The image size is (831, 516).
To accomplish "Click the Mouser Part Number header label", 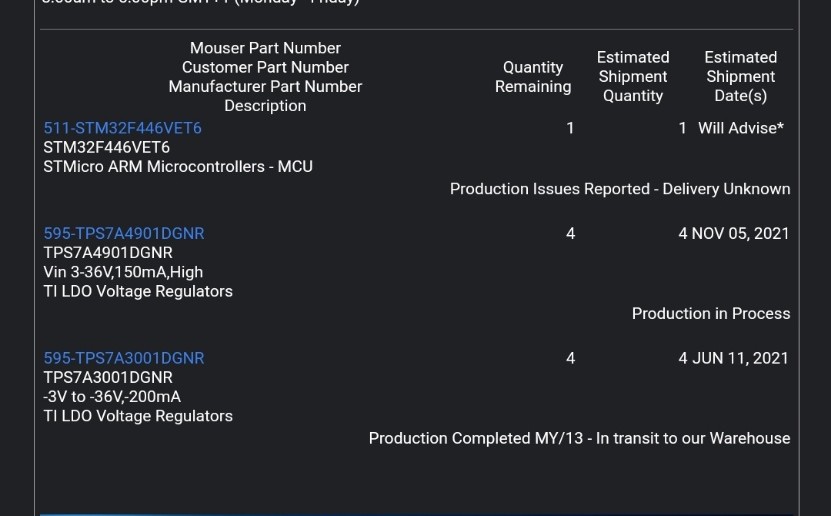I will tap(266, 48).
